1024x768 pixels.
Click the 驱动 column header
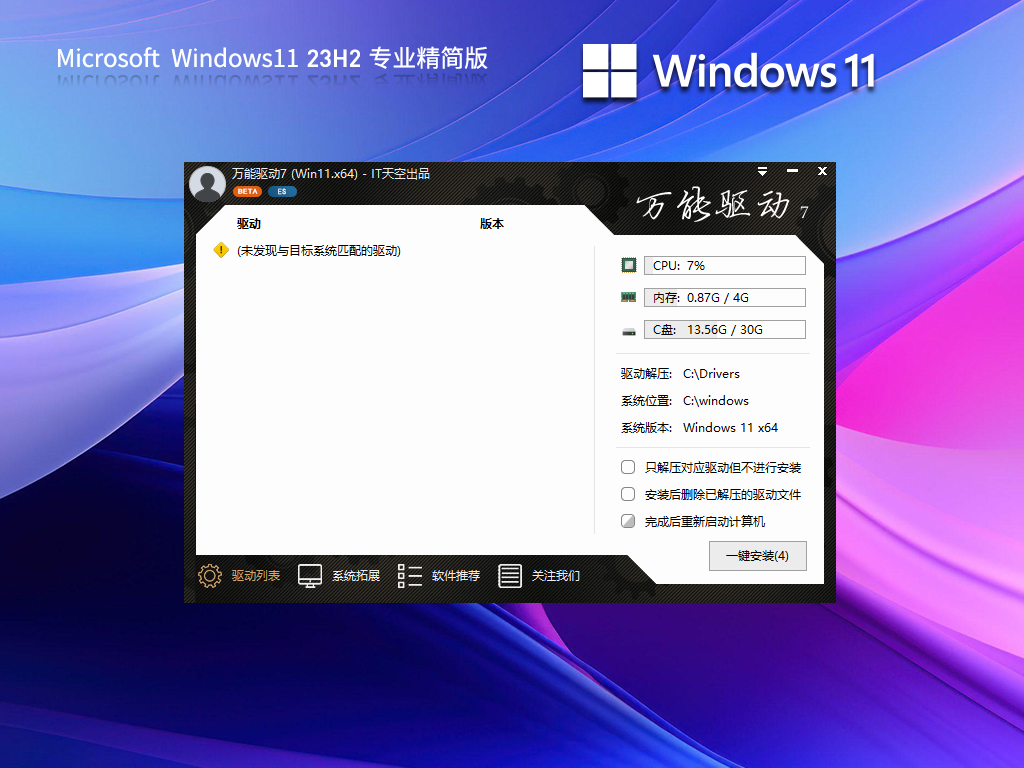[248, 224]
